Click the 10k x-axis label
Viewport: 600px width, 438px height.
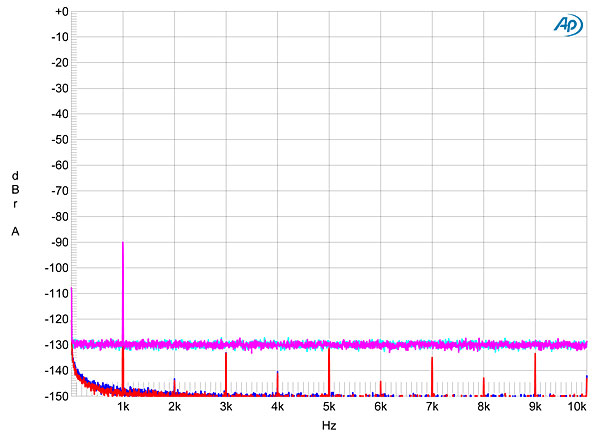click(577, 407)
